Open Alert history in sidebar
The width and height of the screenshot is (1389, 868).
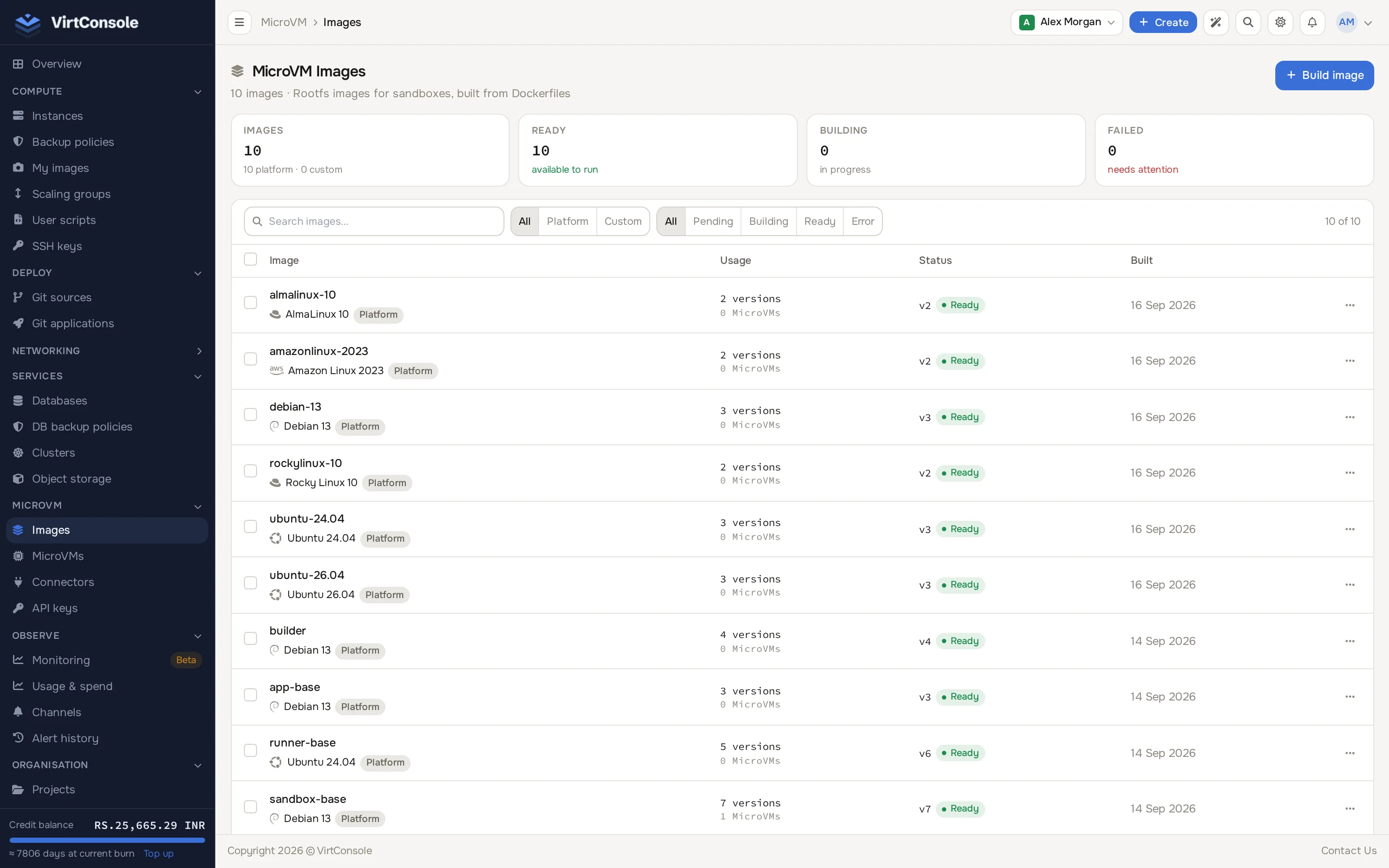(x=107, y=738)
